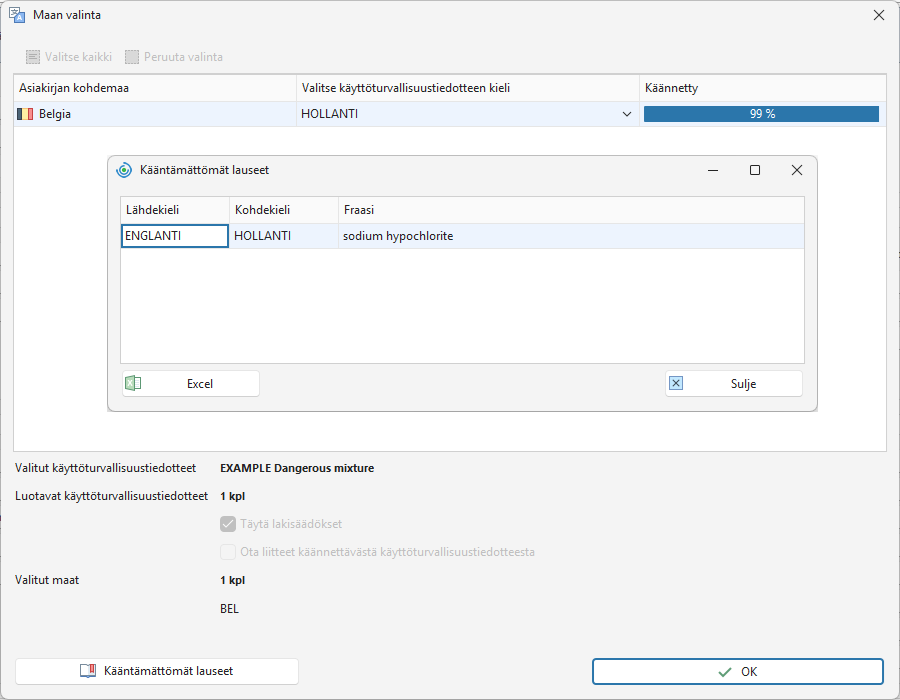Open Kääntämättömät lauseet from the bottom button
The image size is (900, 700).
point(157,671)
